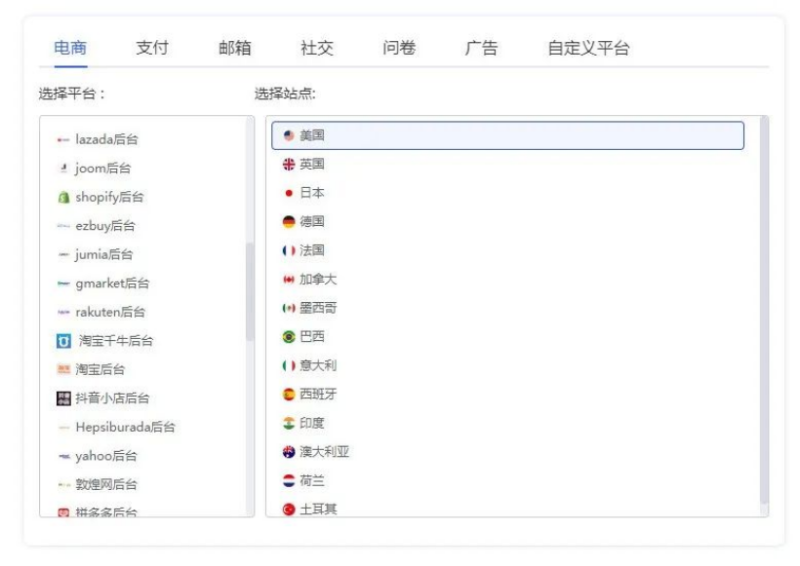Select 法国 site text
This screenshot has height=566, width=800.
pyautogui.click(x=312, y=250)
